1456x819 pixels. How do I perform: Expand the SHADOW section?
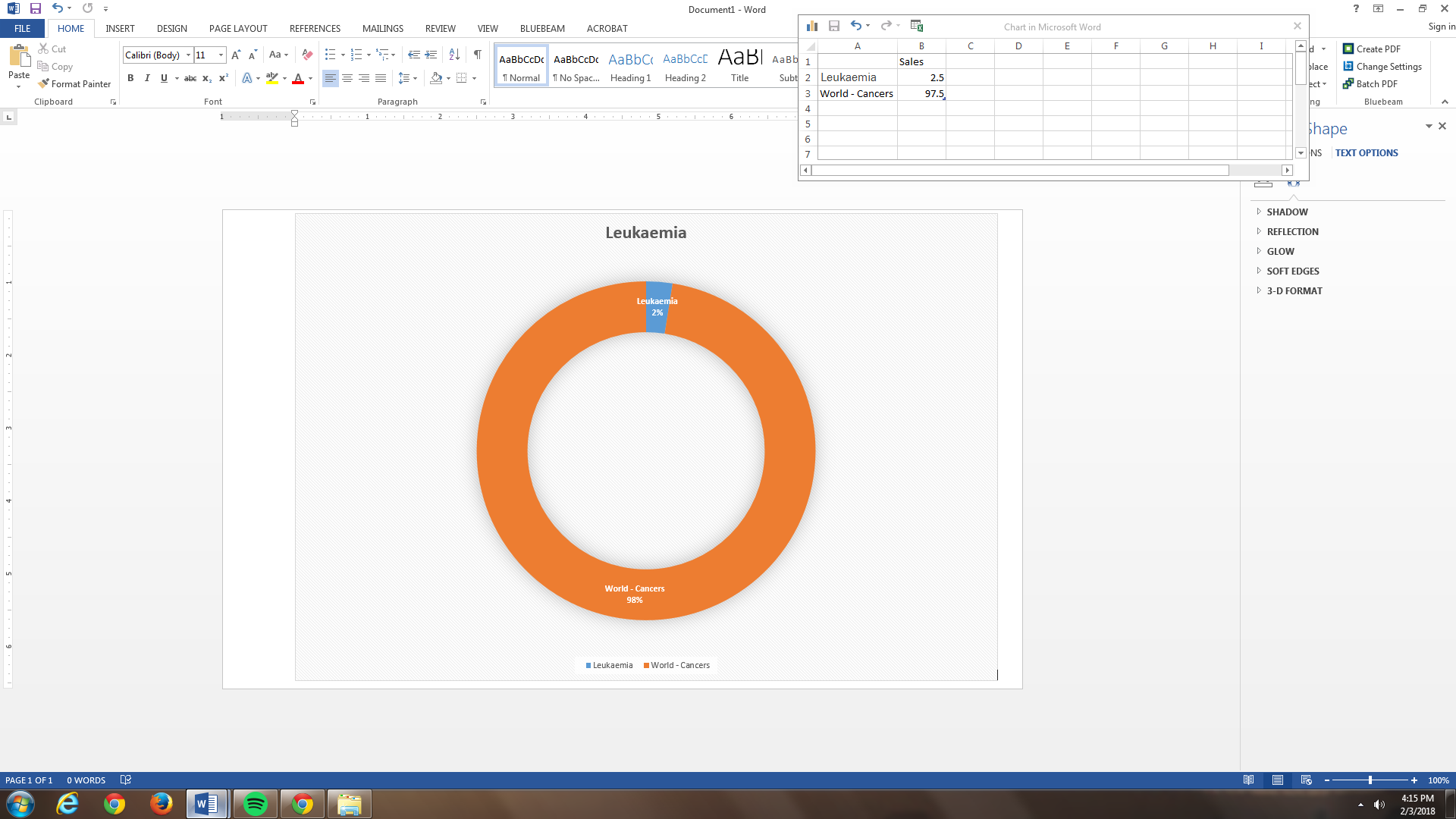[1287, 212]
